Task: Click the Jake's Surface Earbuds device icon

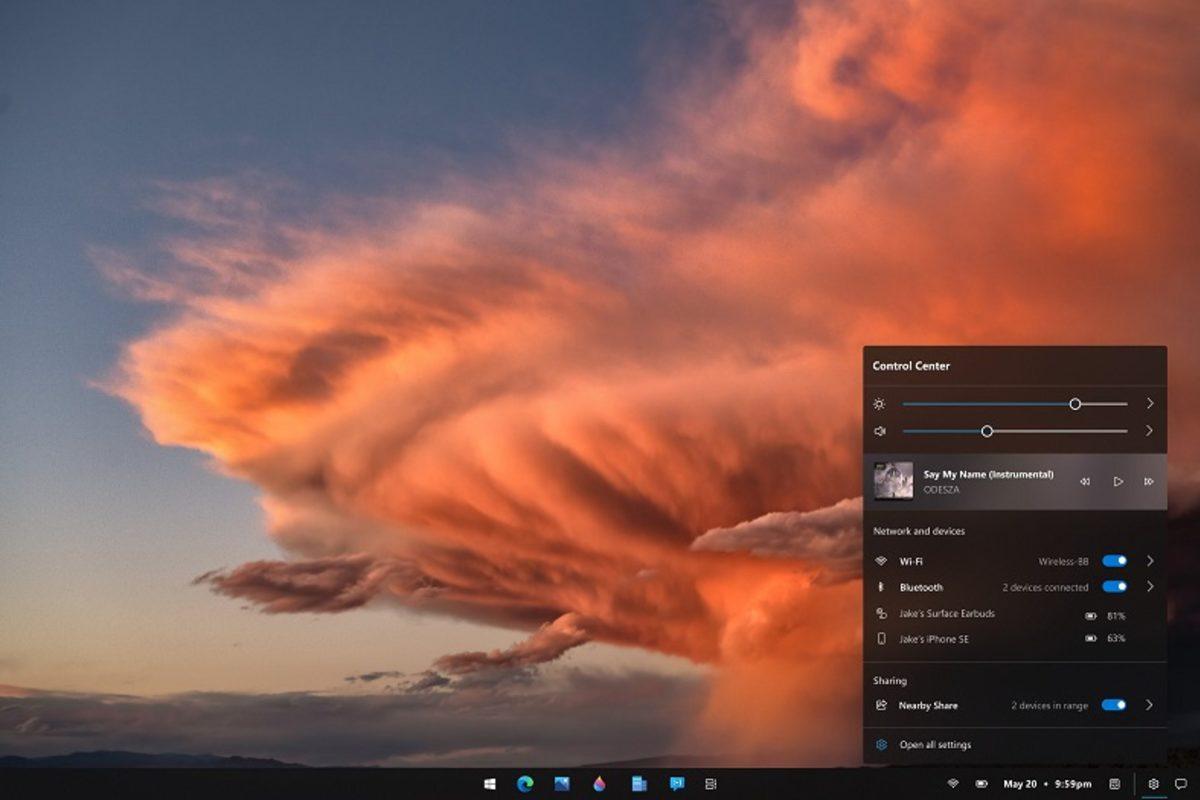Action: [x=881, y=614]
